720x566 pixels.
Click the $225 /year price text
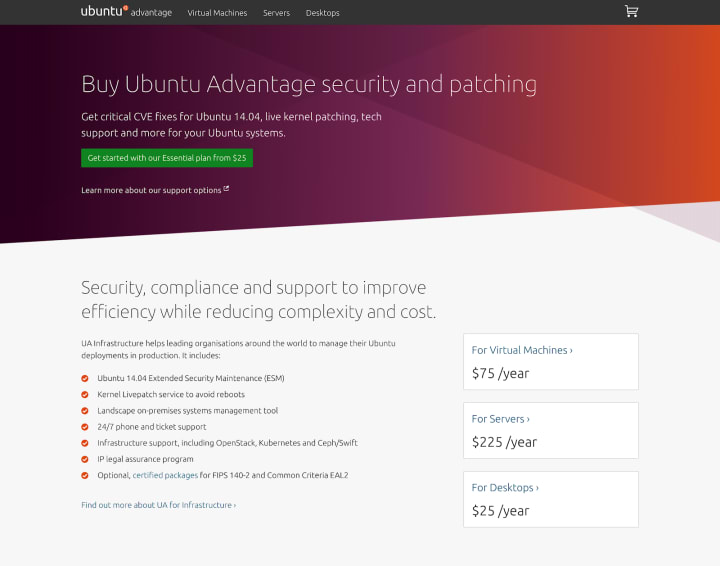[504, 442]
